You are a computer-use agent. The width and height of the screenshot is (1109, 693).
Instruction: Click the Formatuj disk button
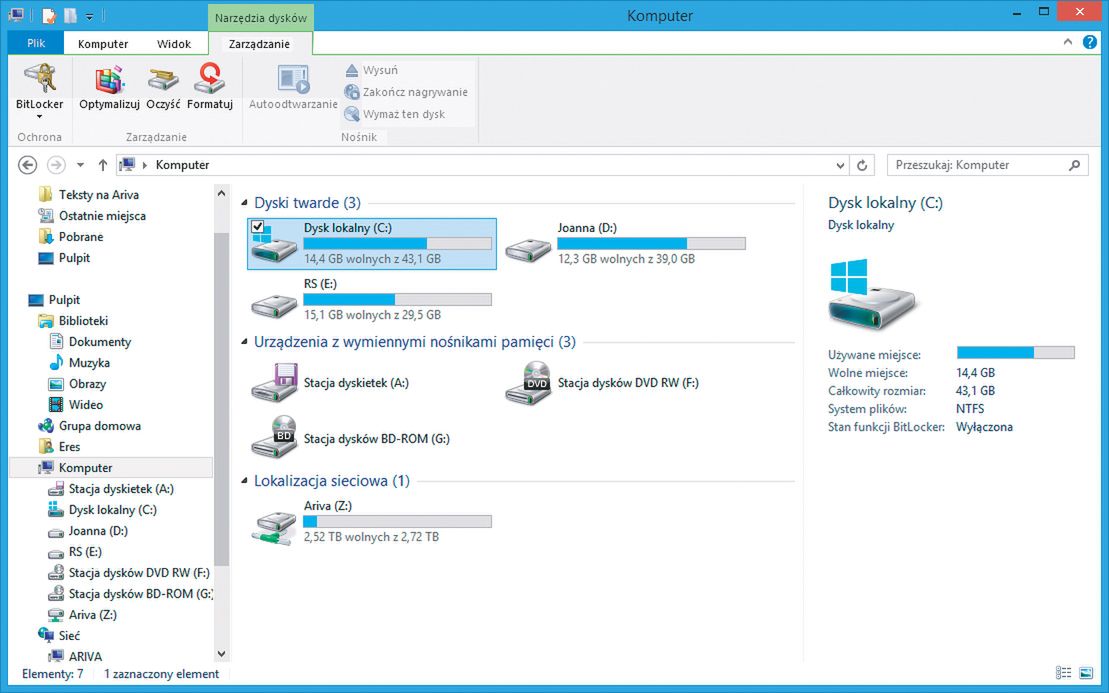click(210, 86)
